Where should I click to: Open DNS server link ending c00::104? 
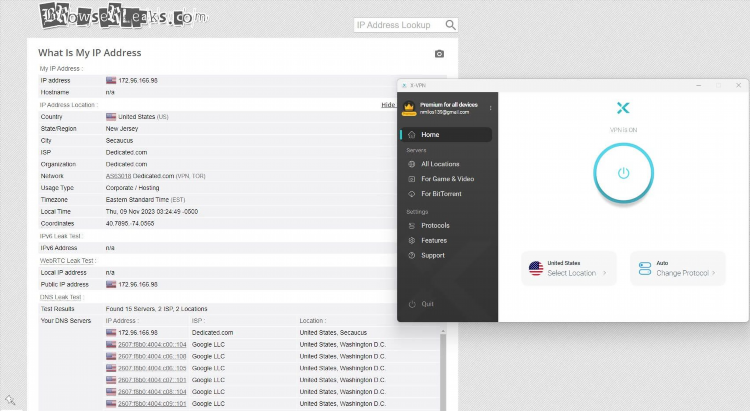point(152,344)
